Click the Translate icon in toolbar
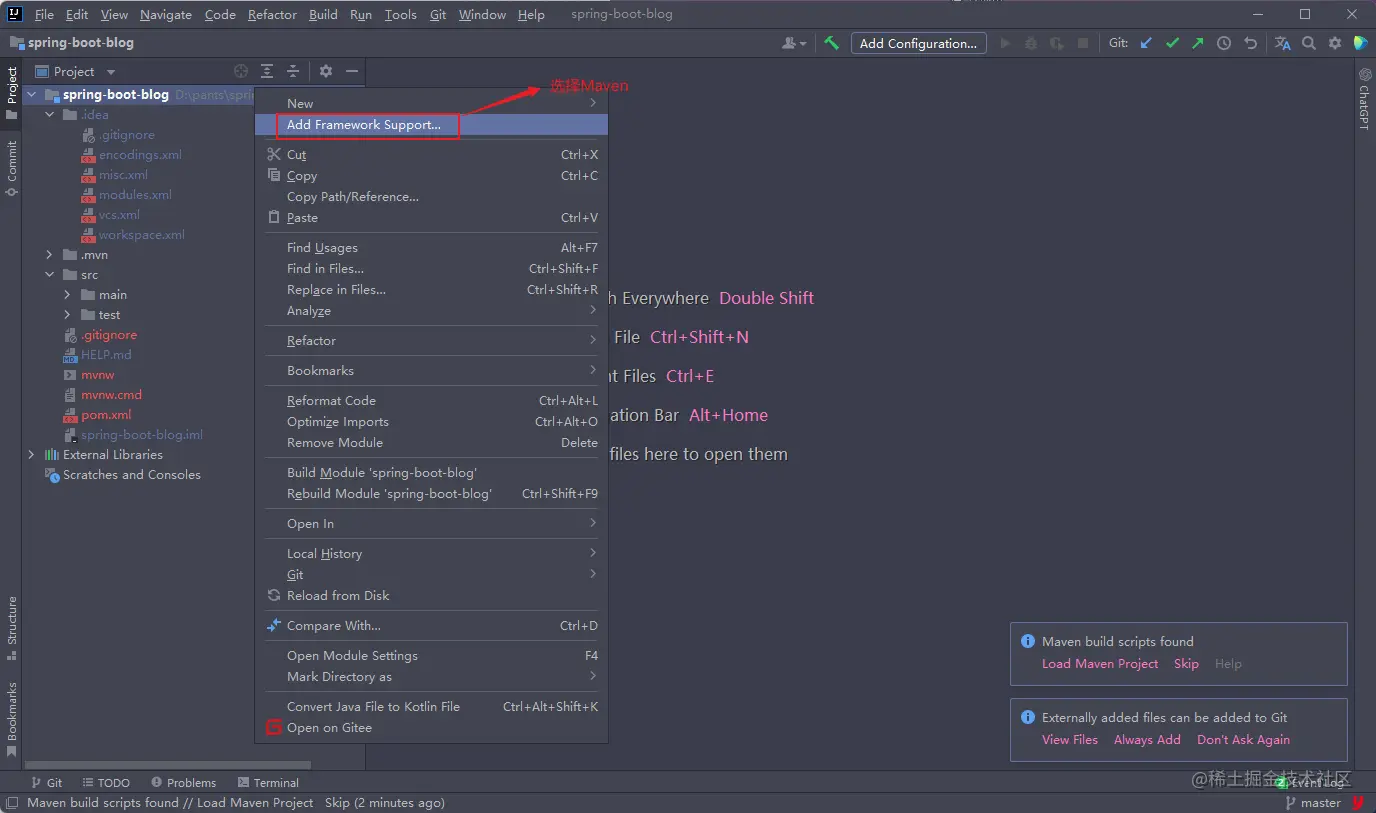1376x813 pixels. pyautogui.click(x=1283, y=43)
